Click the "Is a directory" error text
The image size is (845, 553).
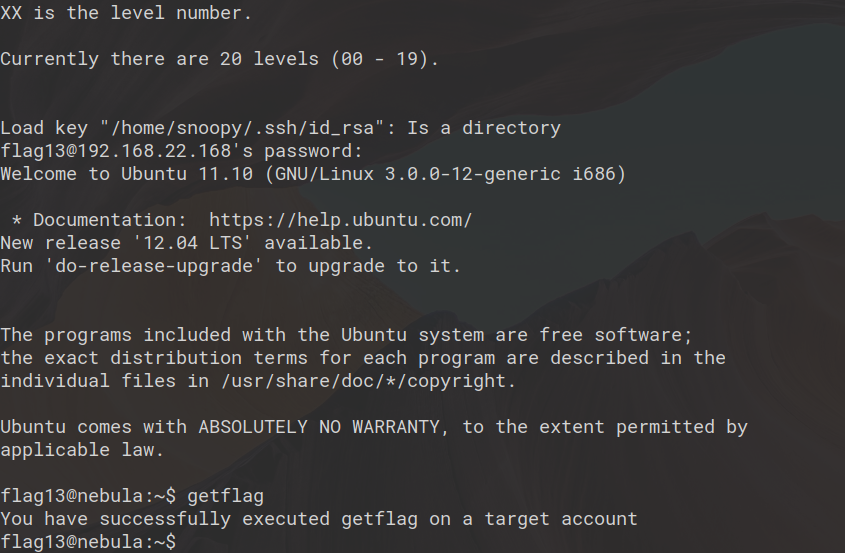pos(483,128)
